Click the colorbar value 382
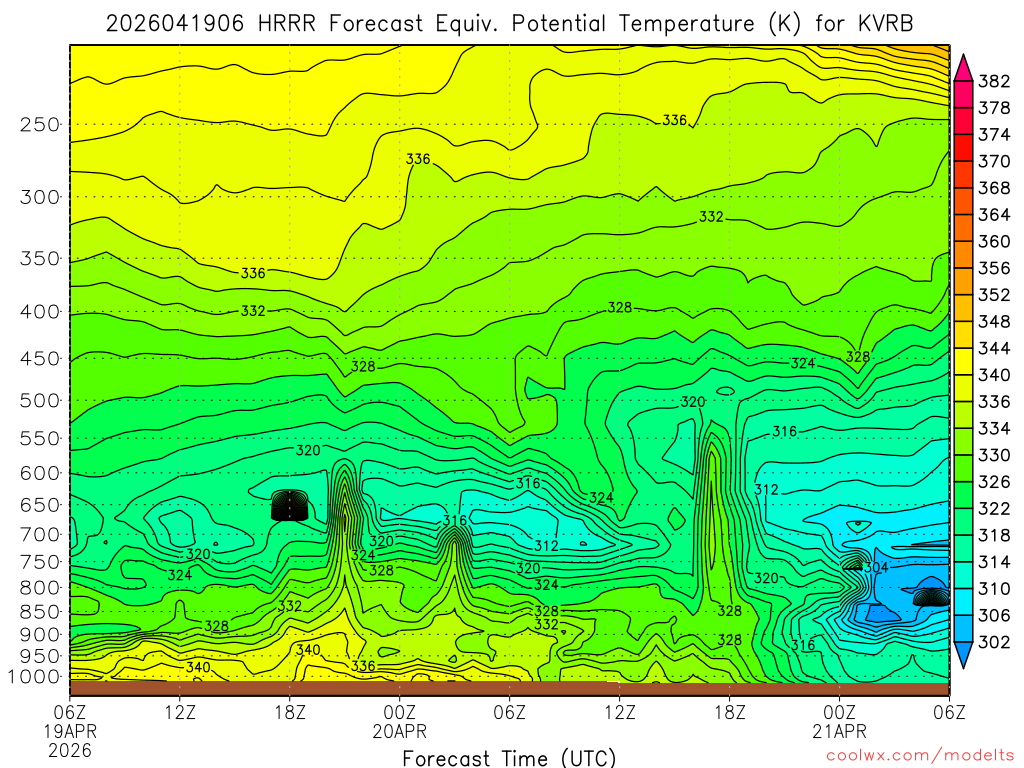 coord(993,82)
